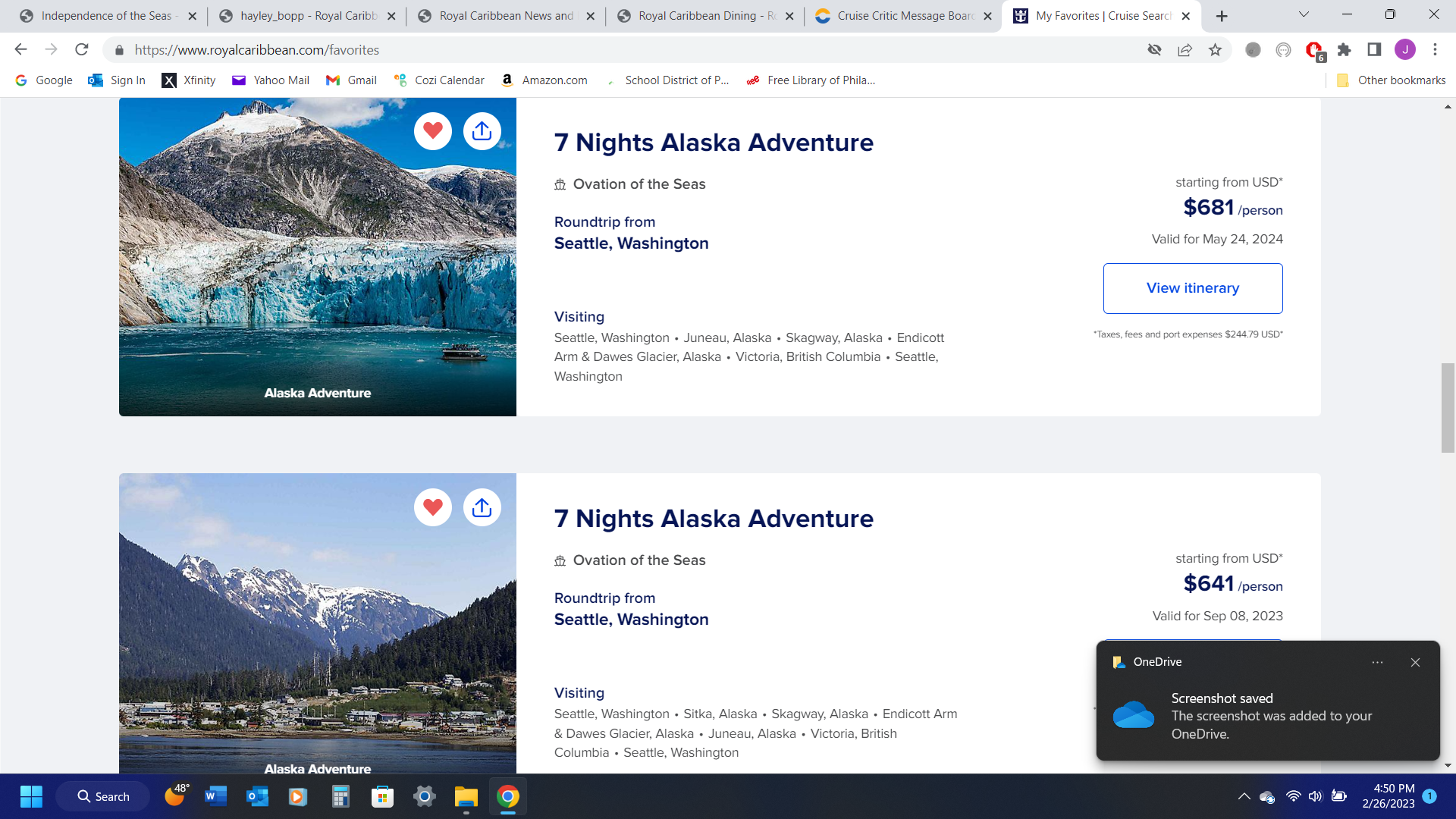The width and height of the screenshot is (1456, 819).
Task: Open Settings gear from the taskbar
Action: tap(424, 796)
